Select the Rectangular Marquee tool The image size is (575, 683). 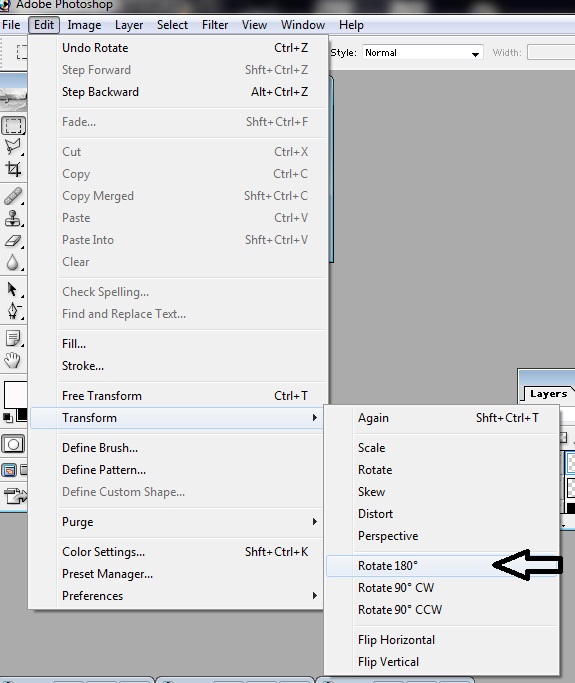(14, 125)
